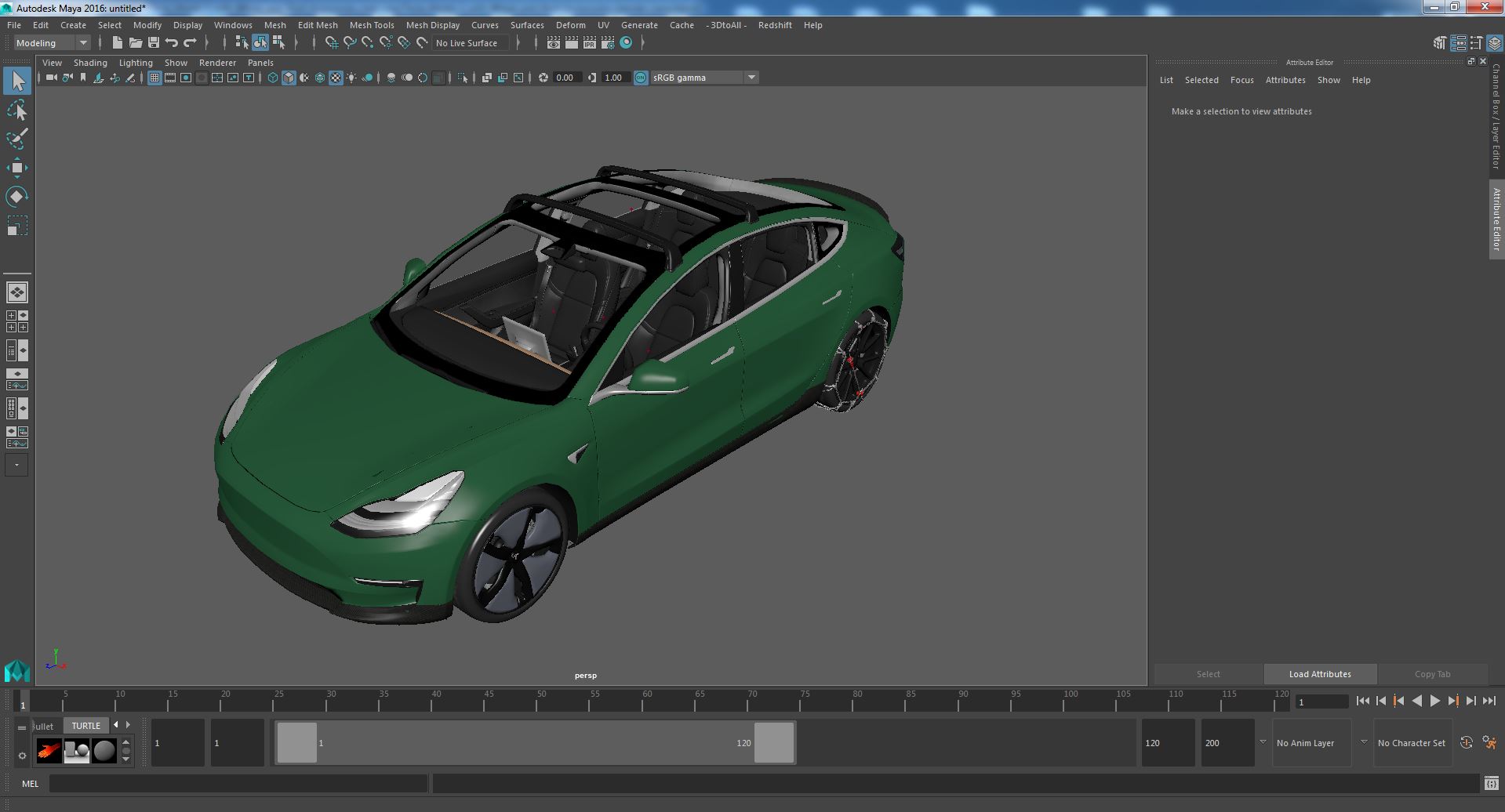Click the range slider left end handle

(297, 742)
